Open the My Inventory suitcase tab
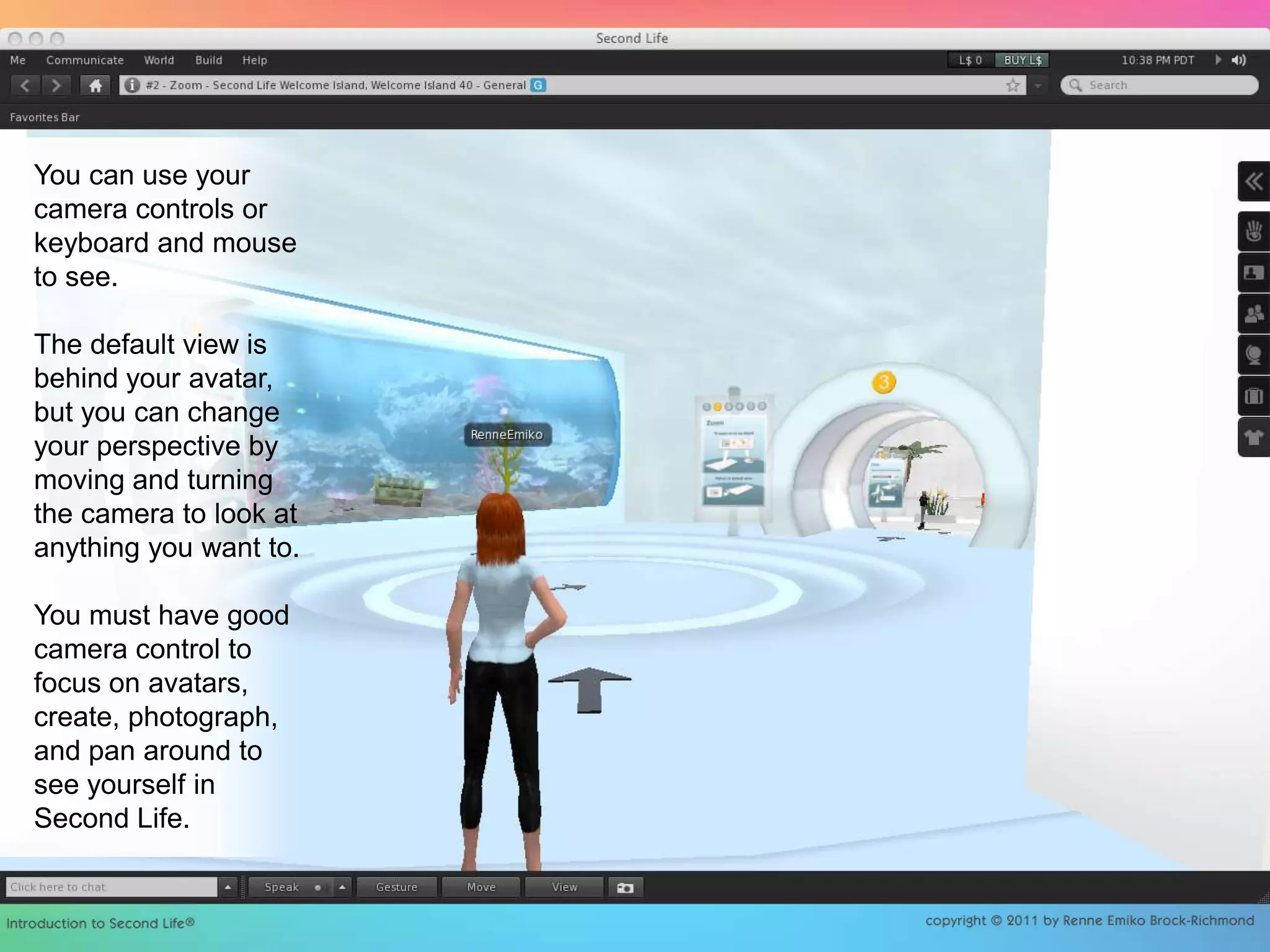 tap(1254, 396)
